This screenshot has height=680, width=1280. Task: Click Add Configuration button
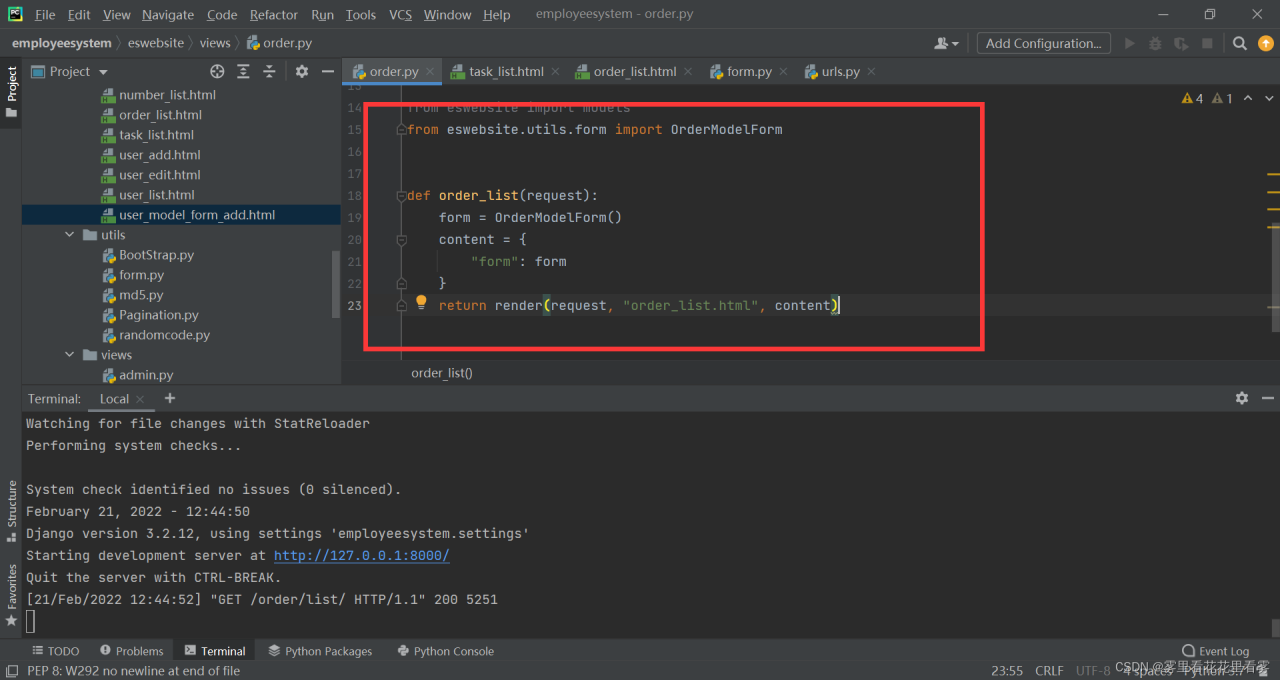point(1043,43)
